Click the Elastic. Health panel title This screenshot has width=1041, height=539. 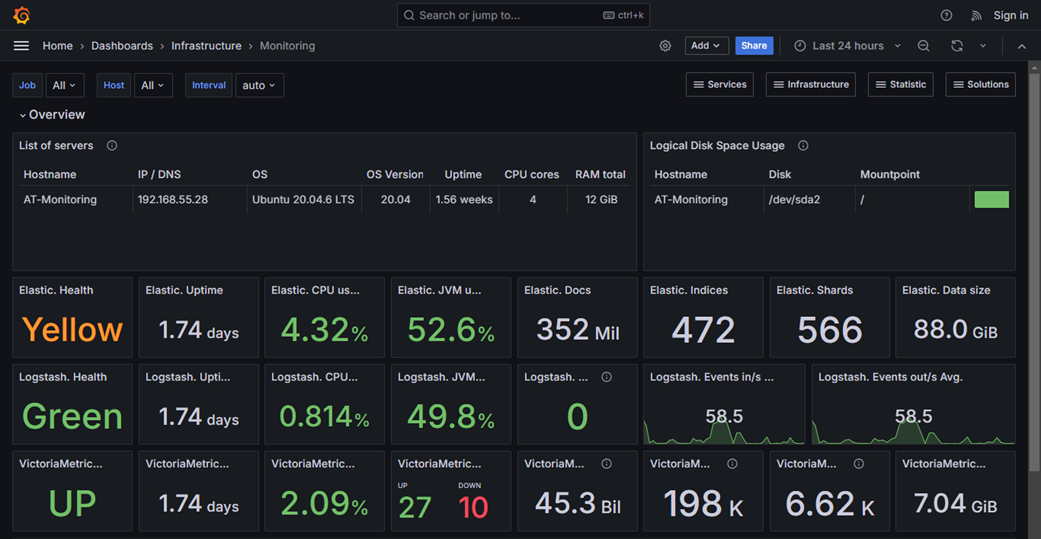[x=56, y=290]
